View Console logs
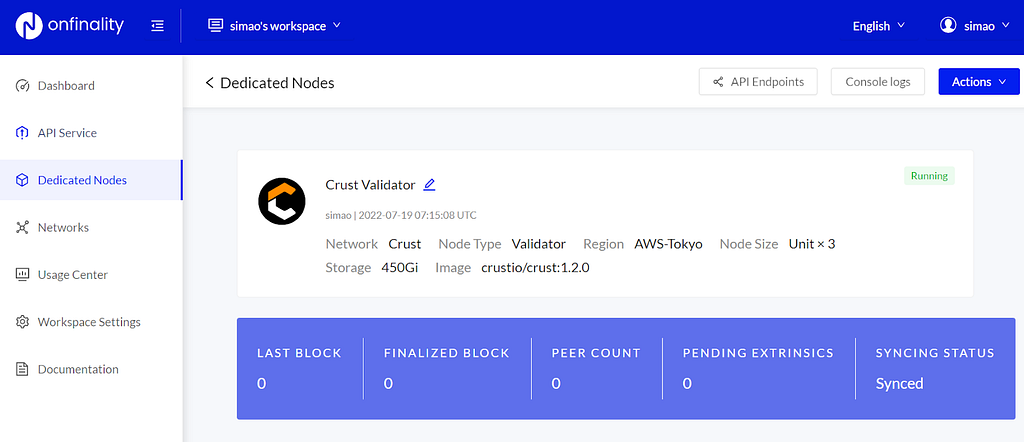The height and width of the screenshot is (442, 1024). point(877,82)
